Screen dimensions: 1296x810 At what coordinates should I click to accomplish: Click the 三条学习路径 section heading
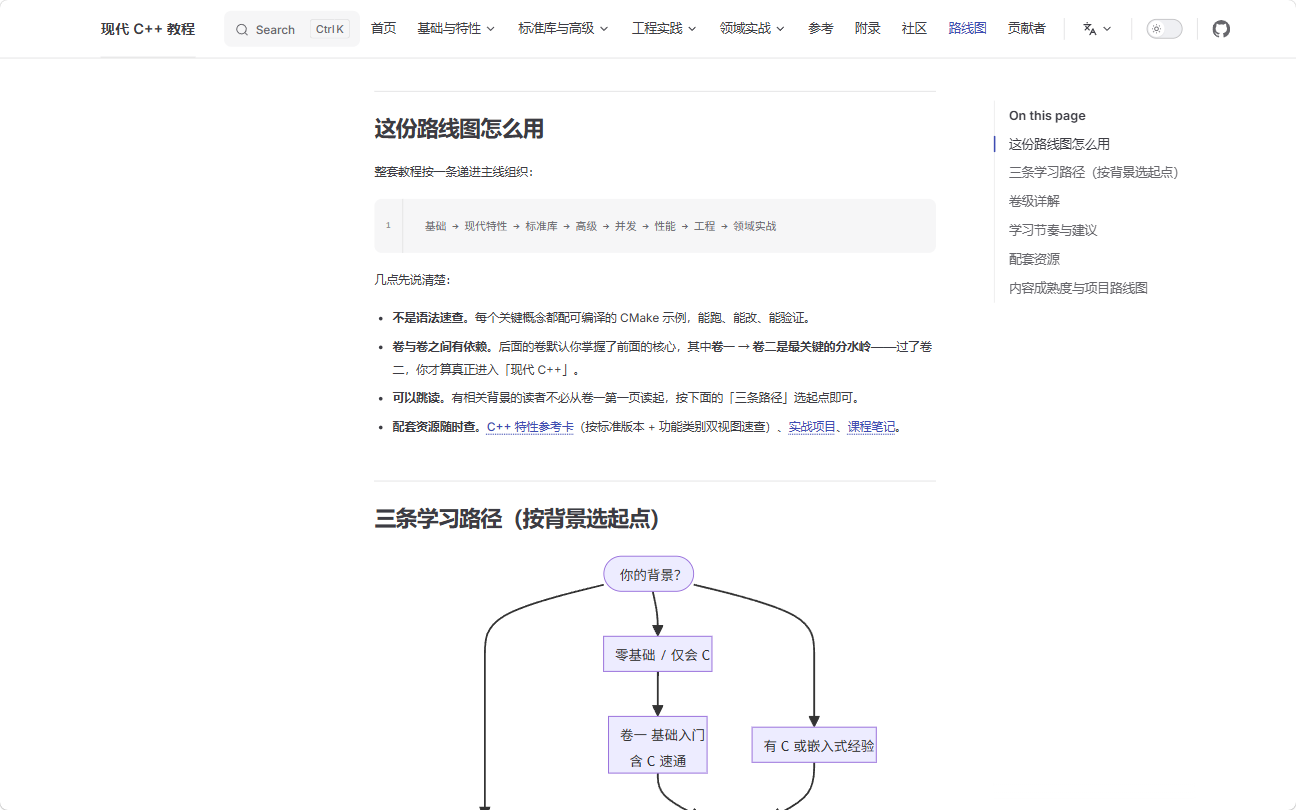[517, 519]
